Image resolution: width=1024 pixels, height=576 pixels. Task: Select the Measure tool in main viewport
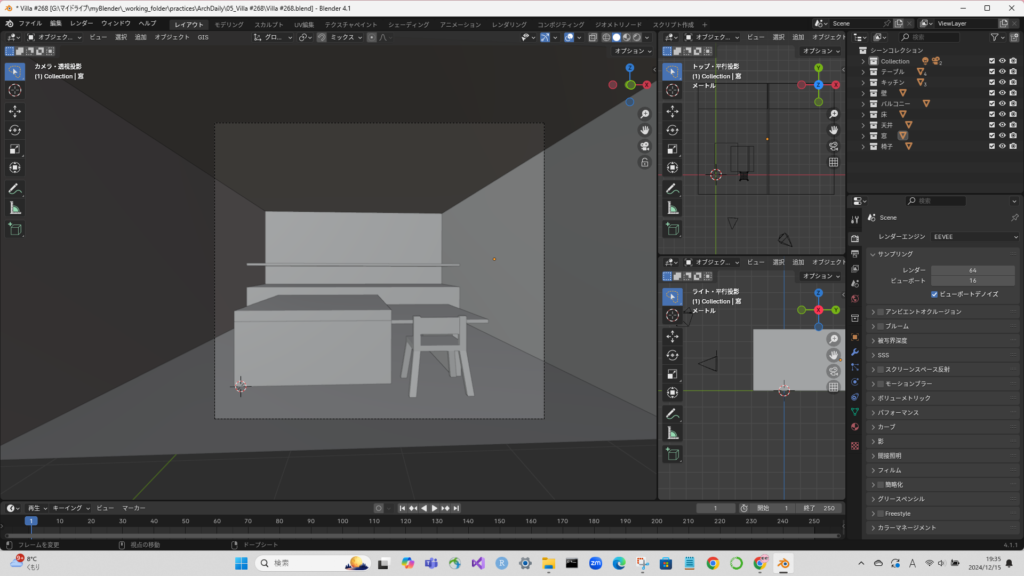pos(15,208)
